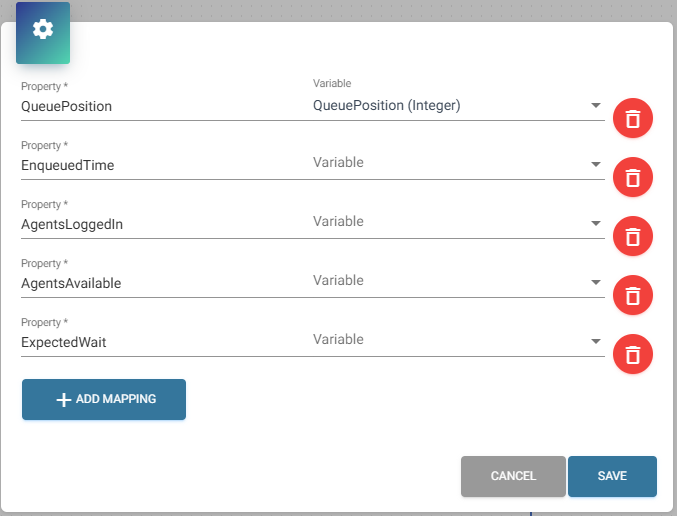Choose a variable for AgentsAvailable
677x516 pixels.
457,281
